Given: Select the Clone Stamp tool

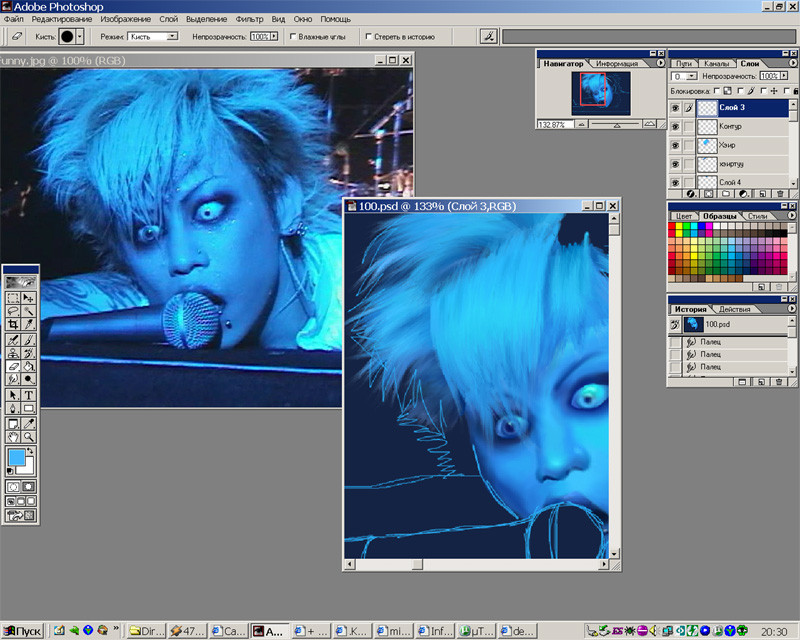Looking at the screenshot, I should click(13, 353).
